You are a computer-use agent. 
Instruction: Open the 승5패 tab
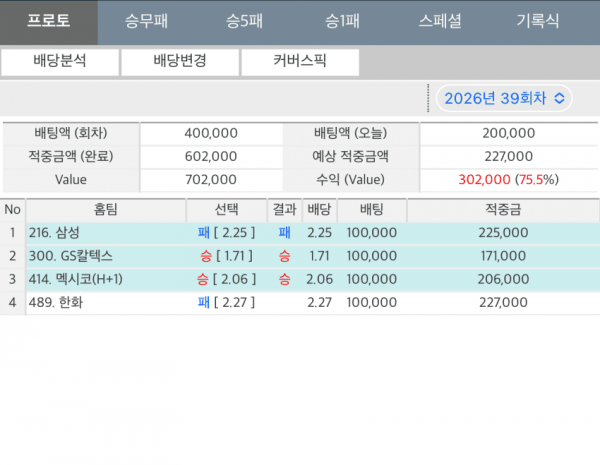247,21
